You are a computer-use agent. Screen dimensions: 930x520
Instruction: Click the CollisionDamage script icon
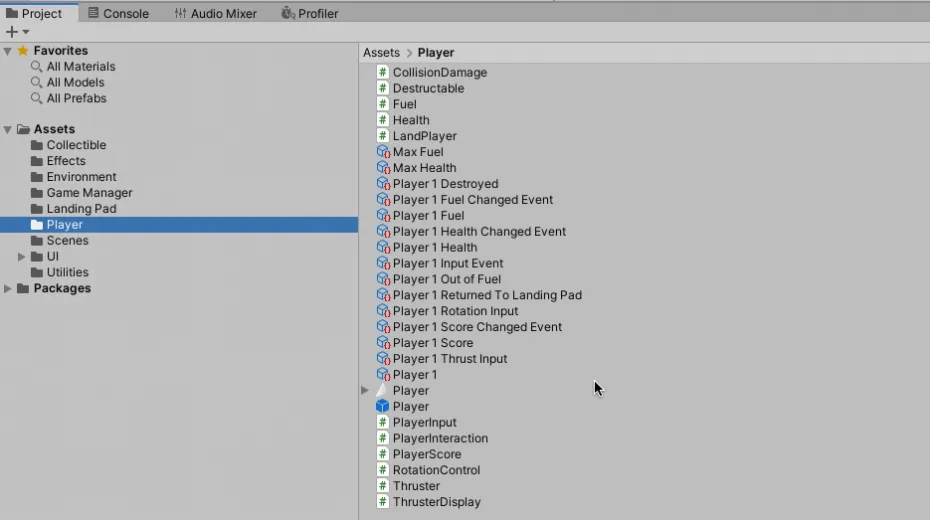[382, 72]
